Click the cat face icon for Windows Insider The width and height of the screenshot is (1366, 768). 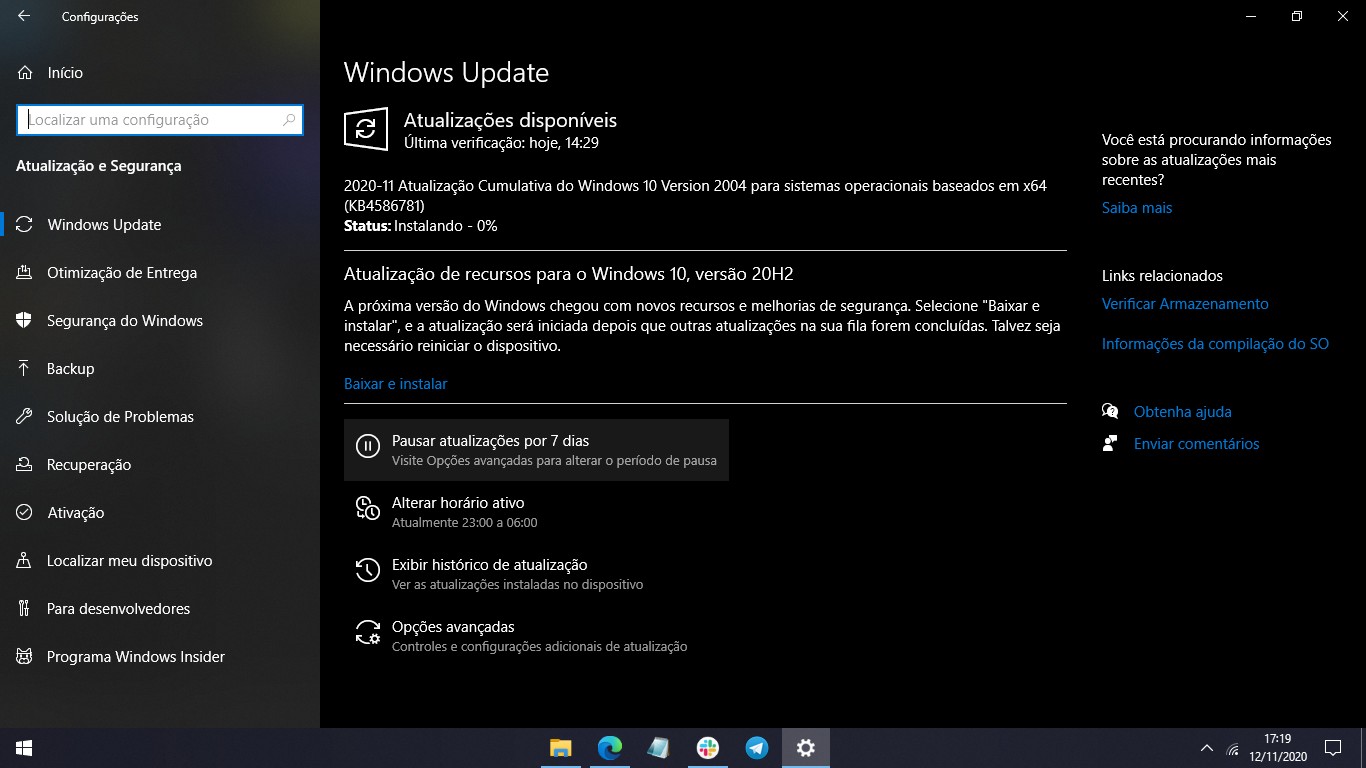click(x=25, y=657)
